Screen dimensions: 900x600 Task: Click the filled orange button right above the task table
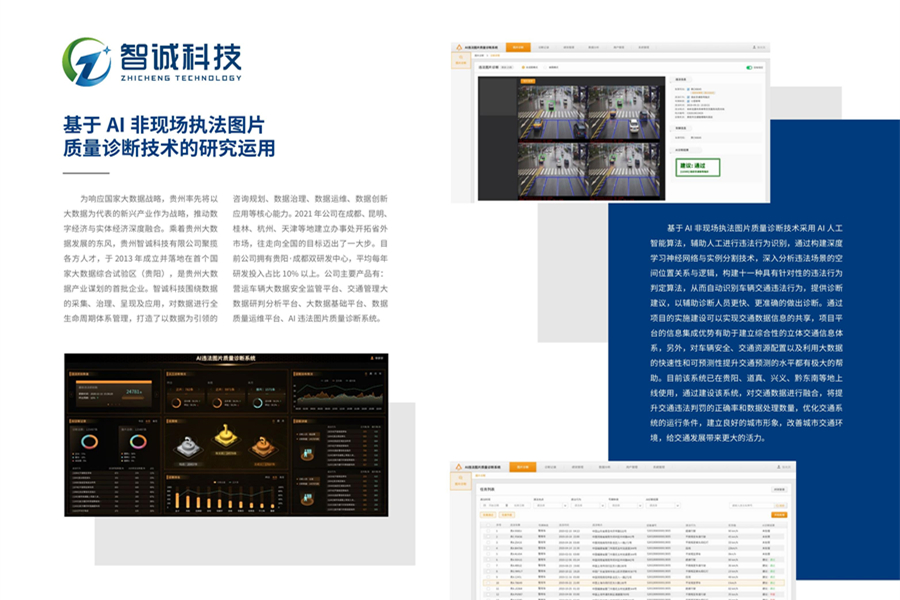point(778,514)
